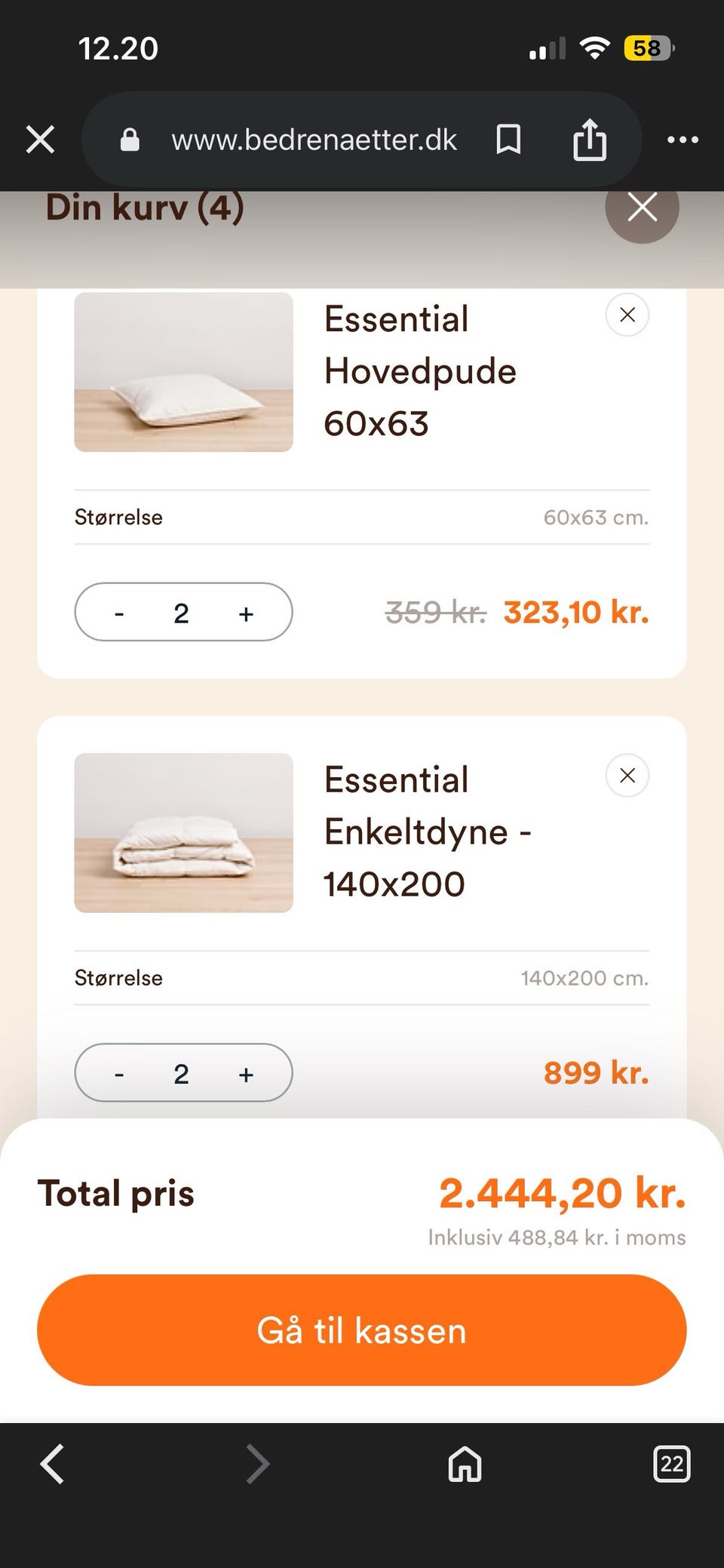Tap the browser forward arrow

tap(258, 1464)
